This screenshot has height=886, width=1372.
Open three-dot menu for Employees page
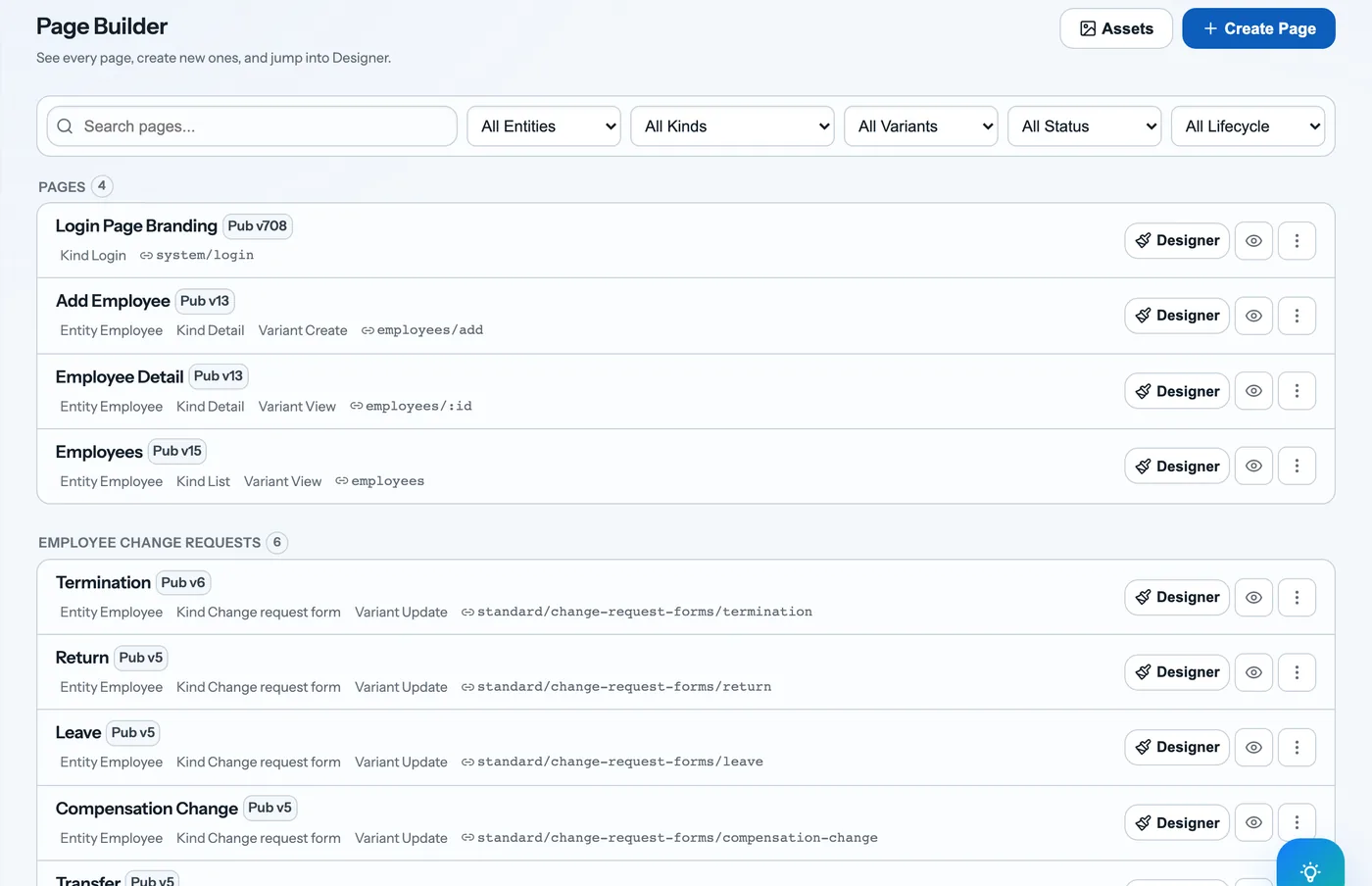click(x=1297, y=467)
